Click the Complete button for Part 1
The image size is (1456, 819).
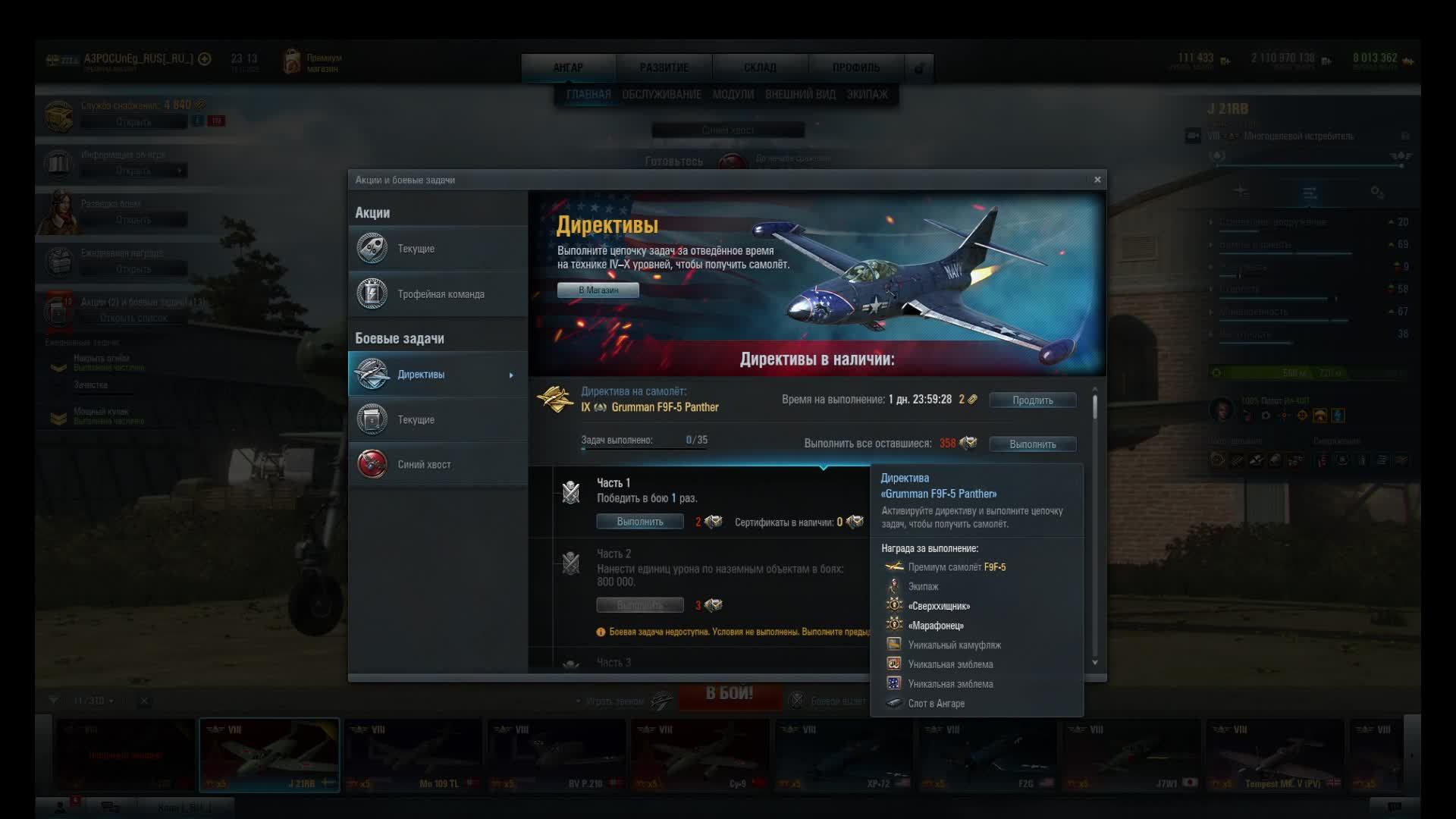pyautogui.click(x=640, y=522)
